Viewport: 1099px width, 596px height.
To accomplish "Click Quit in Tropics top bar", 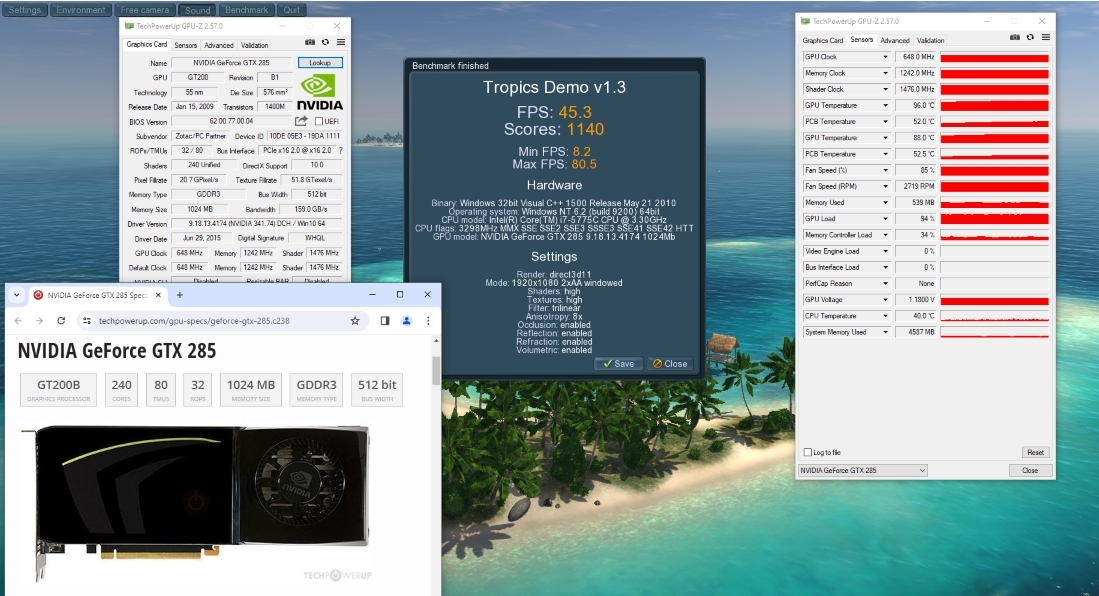I will point(292,10).
